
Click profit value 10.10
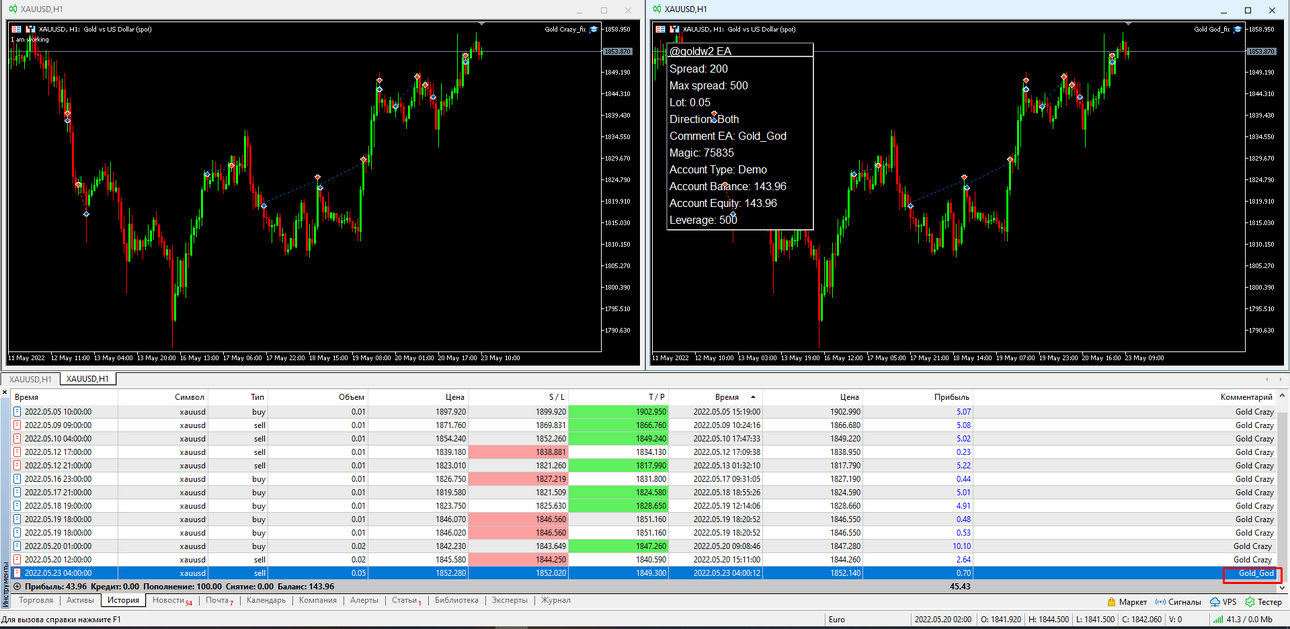click(961, 546)
